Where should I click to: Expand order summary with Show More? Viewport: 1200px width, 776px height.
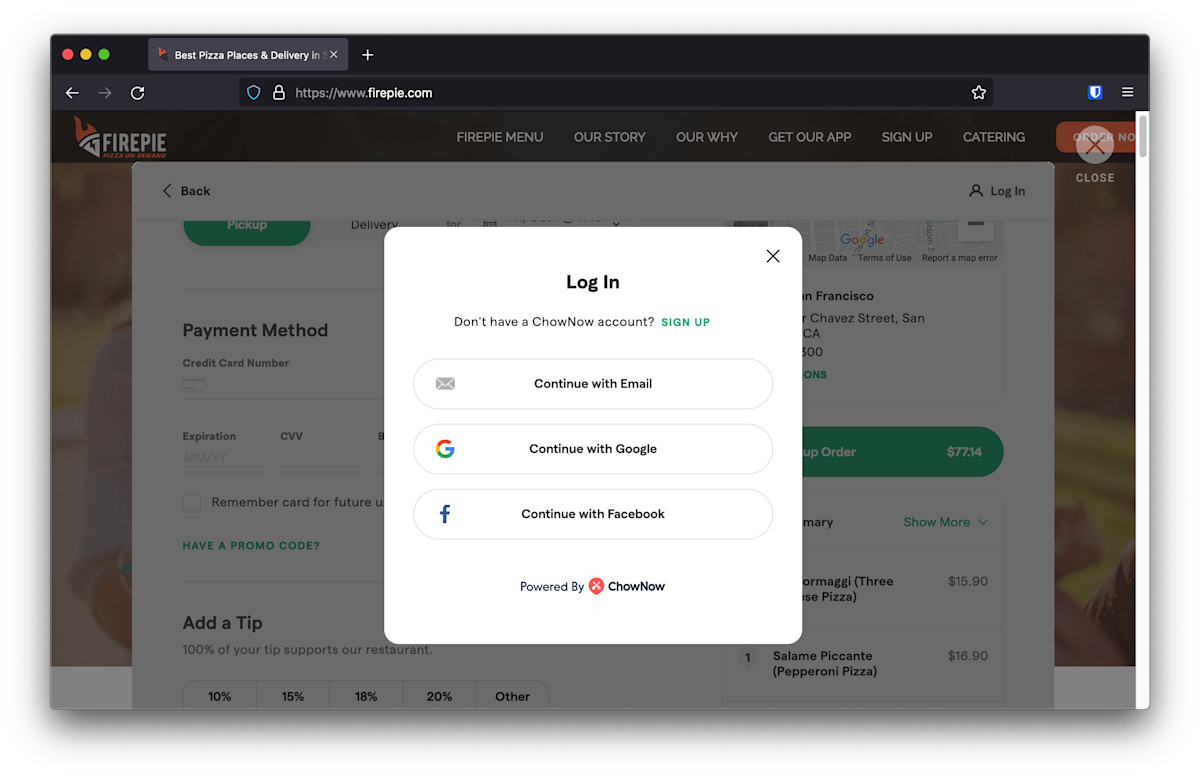coord(944,522)
